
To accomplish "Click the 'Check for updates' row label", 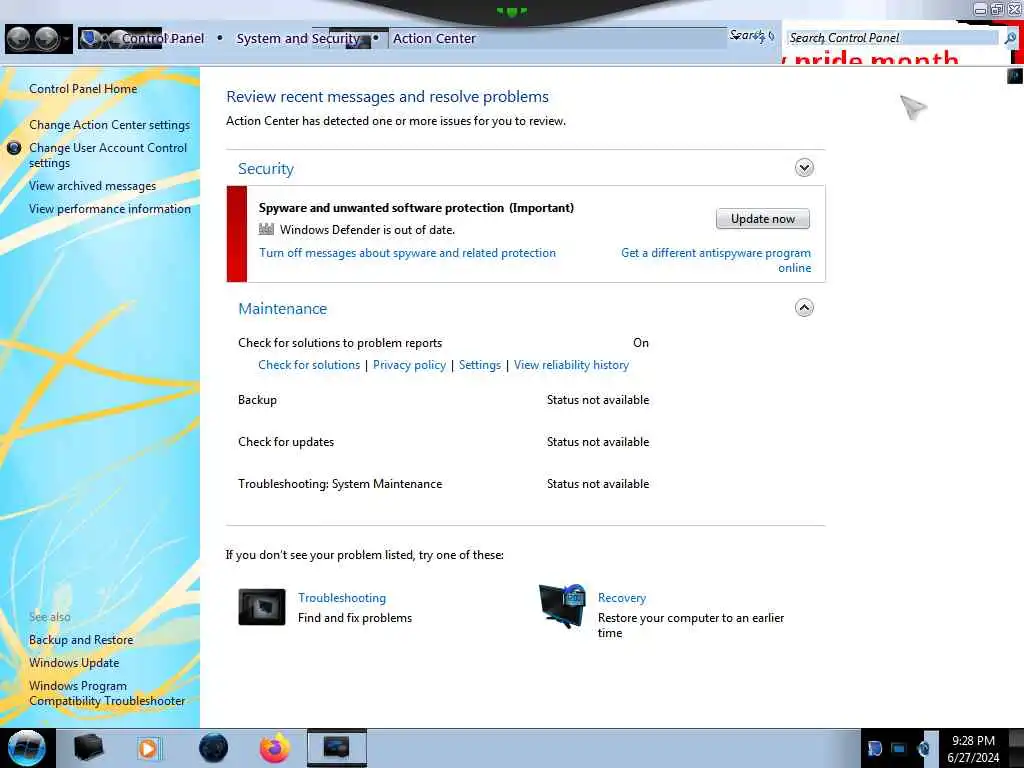I will coord(286,442).
